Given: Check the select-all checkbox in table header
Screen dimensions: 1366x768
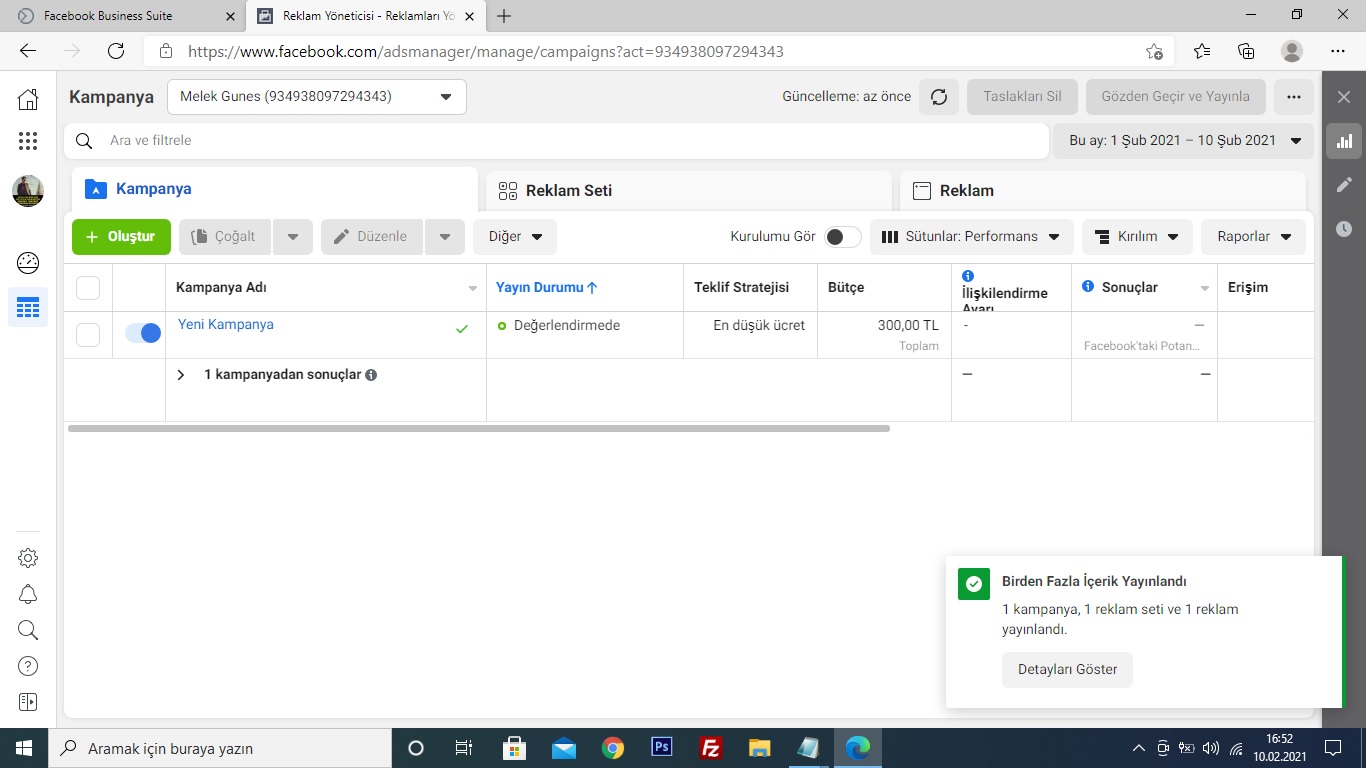Looking at the screenshot, I should (x=88, y=288).
